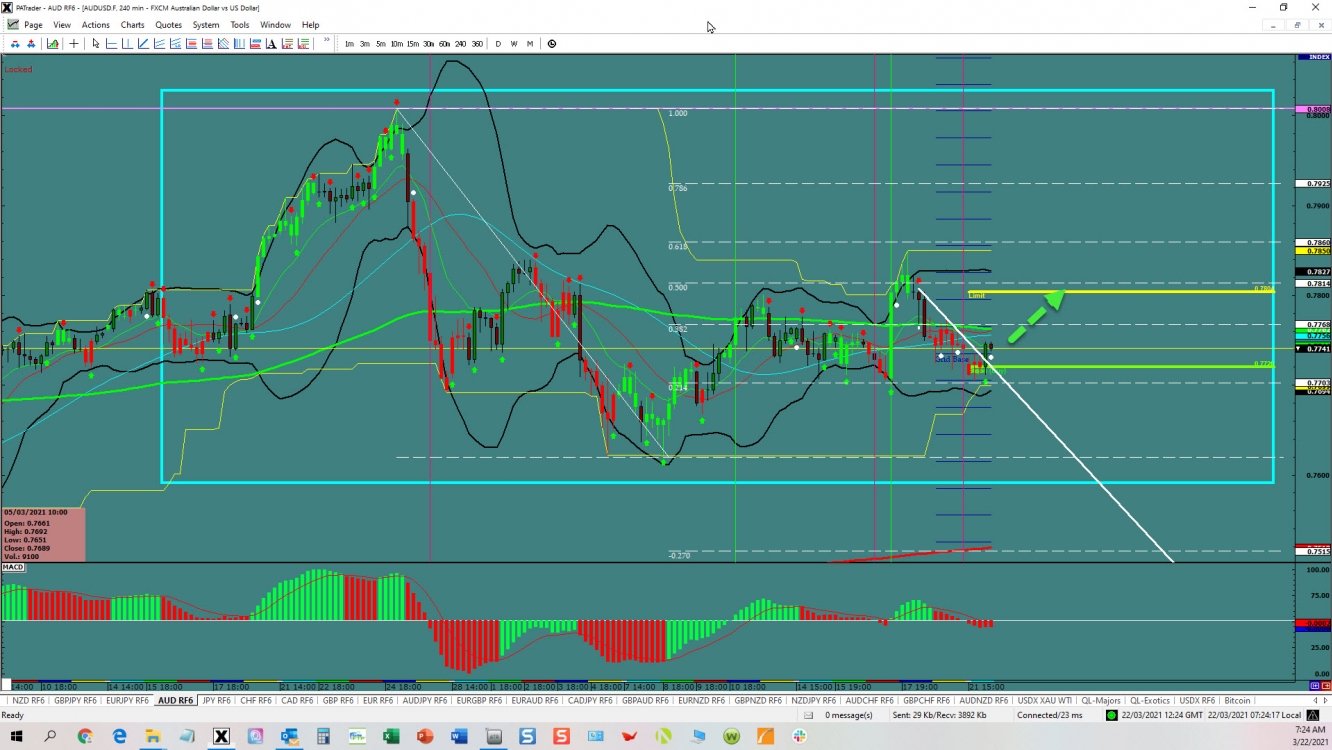Click the INDEX button above price axis
Viewport: 1332px width, 750px height.
point(1312,57)
